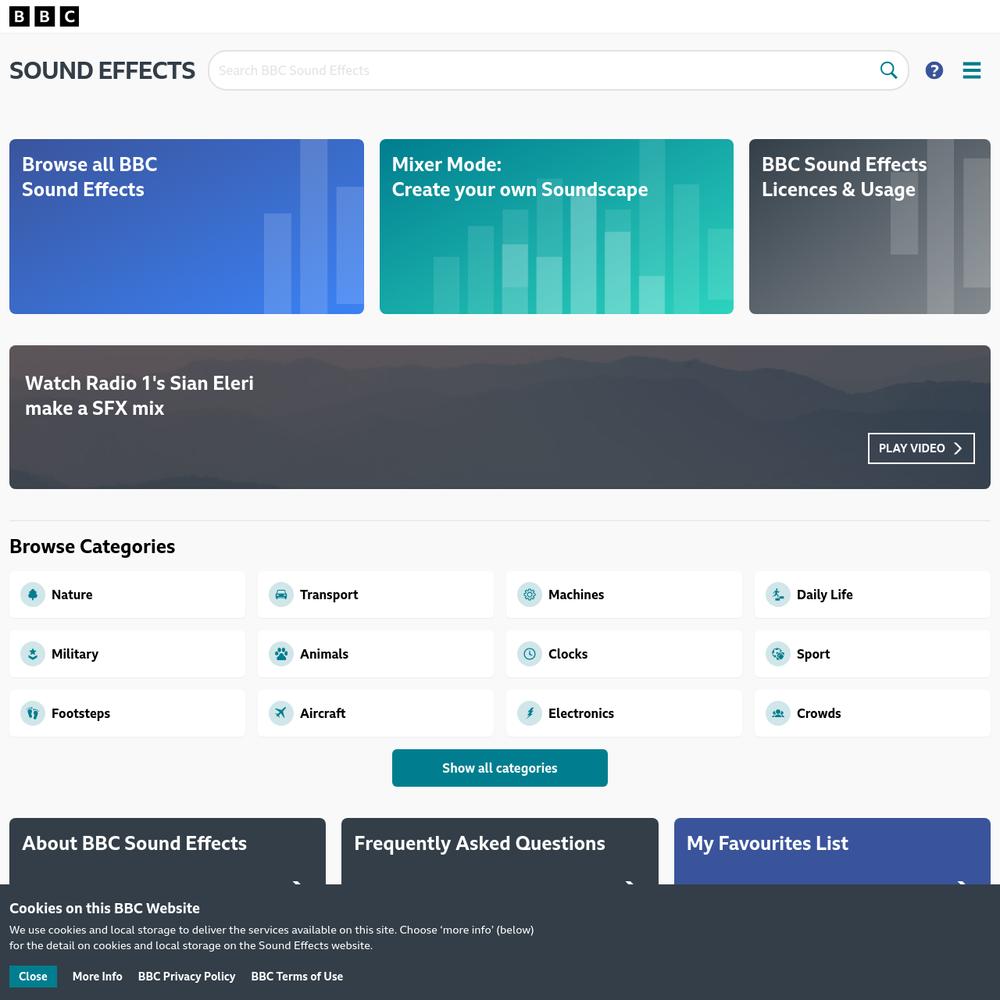Open Browse all BBC Sound Effects card

[x=186, y=226]
